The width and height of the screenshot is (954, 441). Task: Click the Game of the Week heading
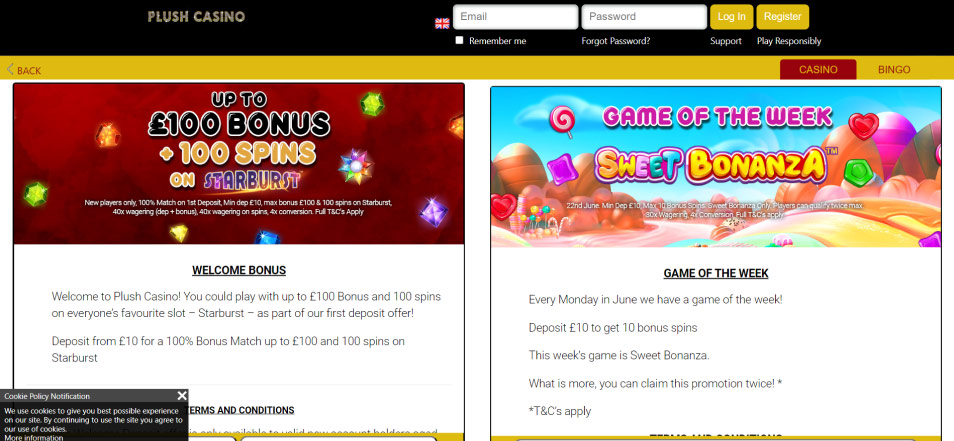(716, 273)
